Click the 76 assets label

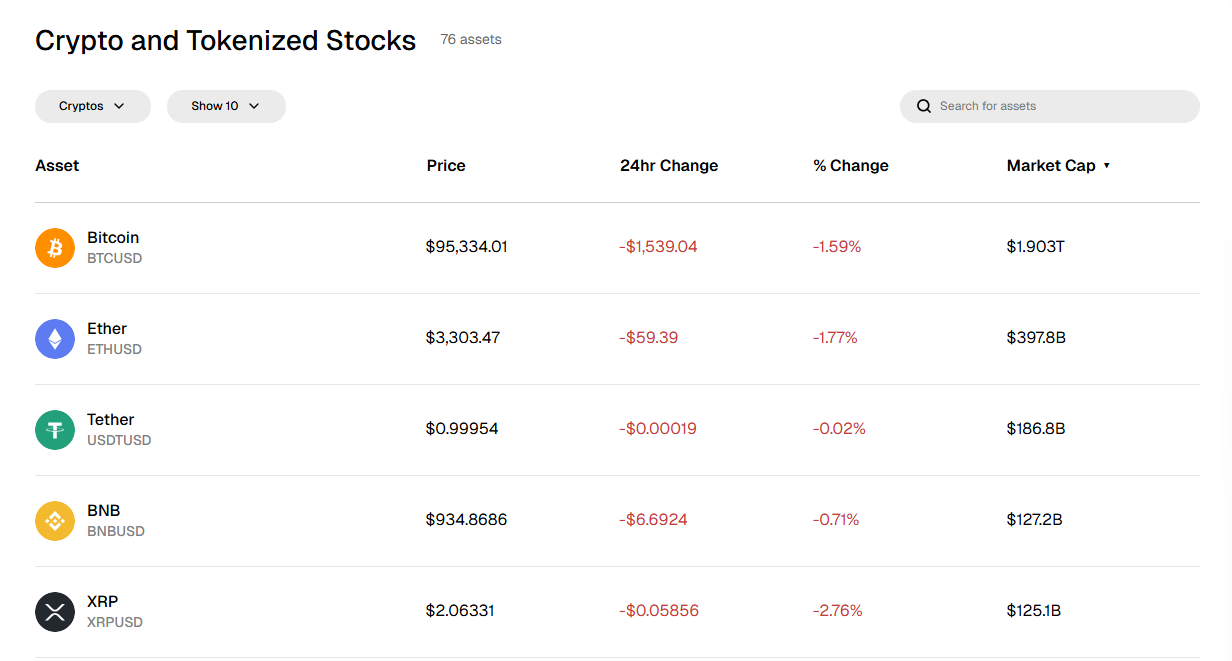point(470,39)
